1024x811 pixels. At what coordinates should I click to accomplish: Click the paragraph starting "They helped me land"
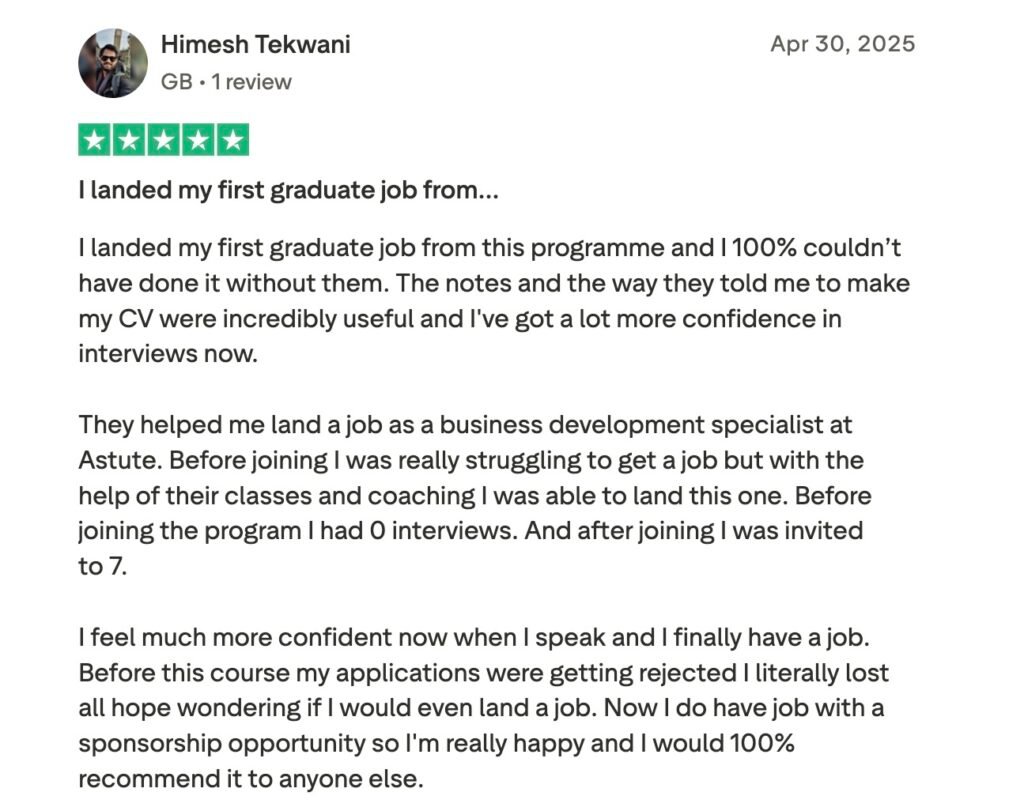coord(475,495)
